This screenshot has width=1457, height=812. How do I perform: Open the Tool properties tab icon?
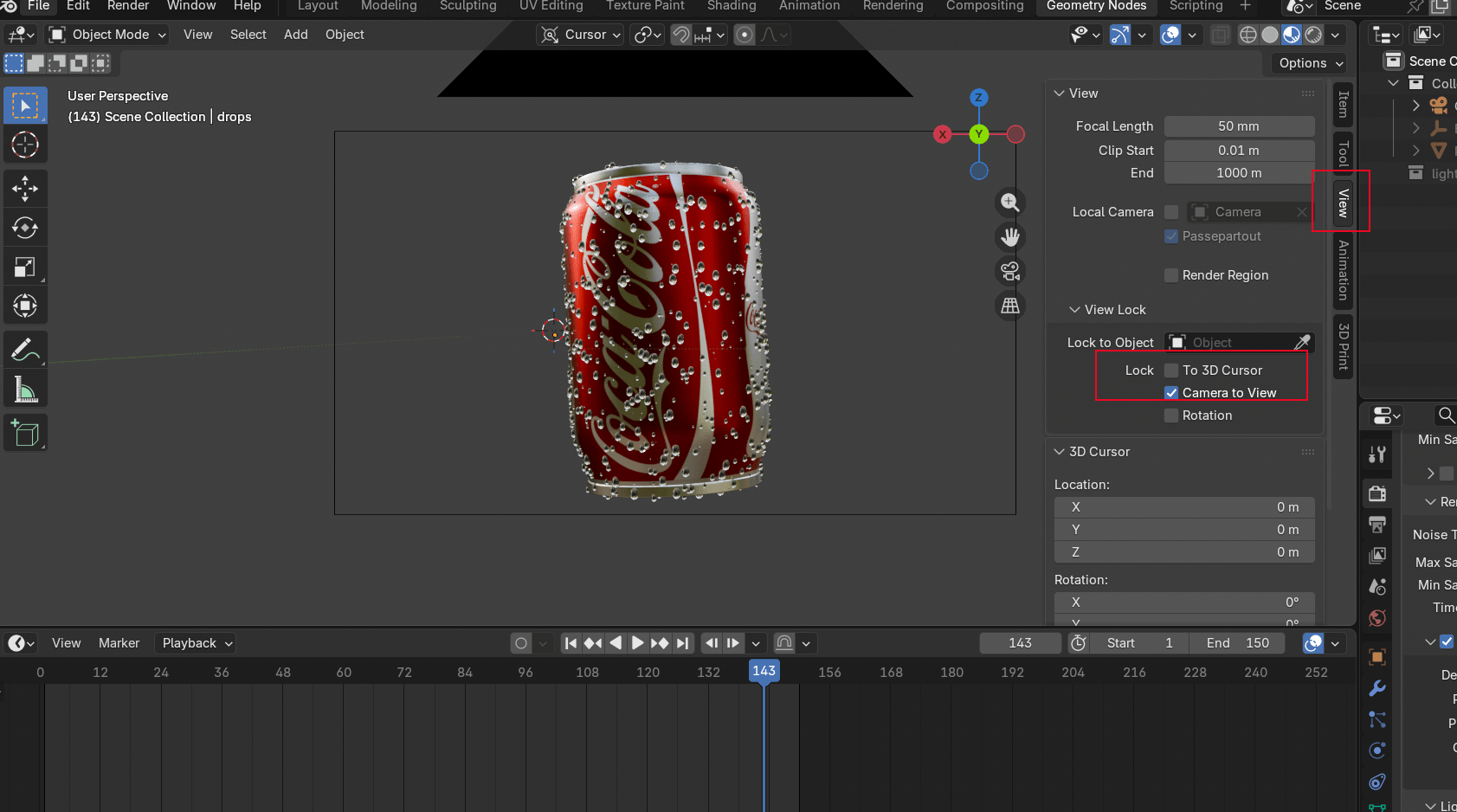1377,454
